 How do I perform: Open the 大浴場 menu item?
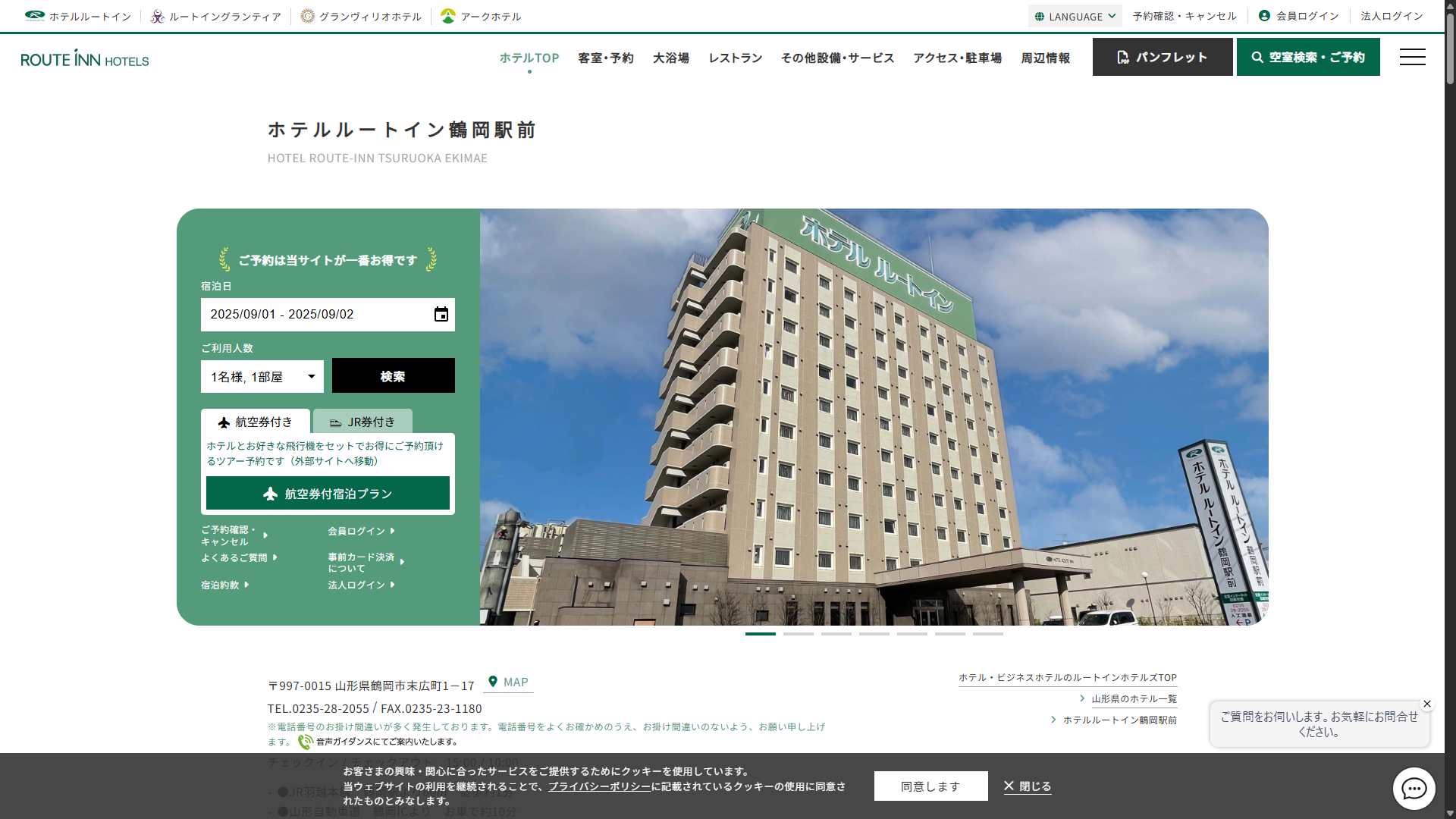tap(670, 58)
